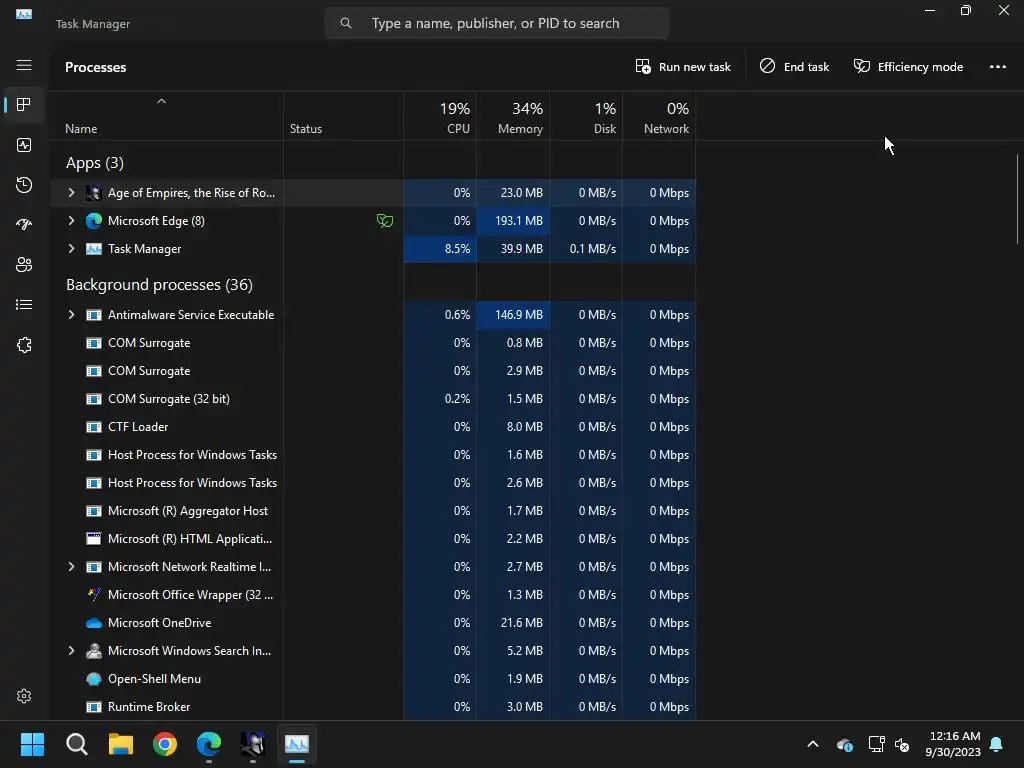The width and height of the screenshot is (1024, 768).
Task: Click the Open-Shell Menu process icon
Action: pyautogui.click(x=94, y=679)
